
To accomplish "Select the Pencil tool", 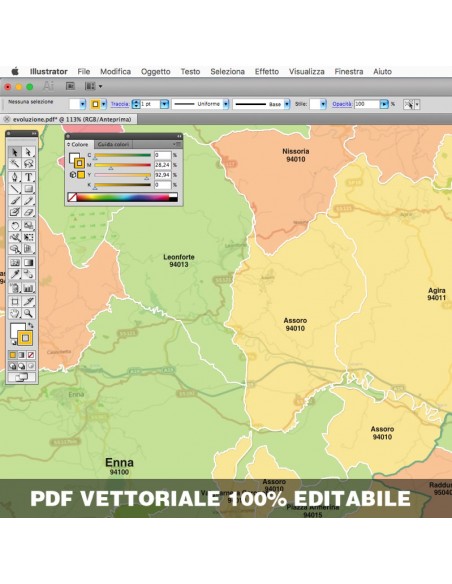I will click(28, 200).
